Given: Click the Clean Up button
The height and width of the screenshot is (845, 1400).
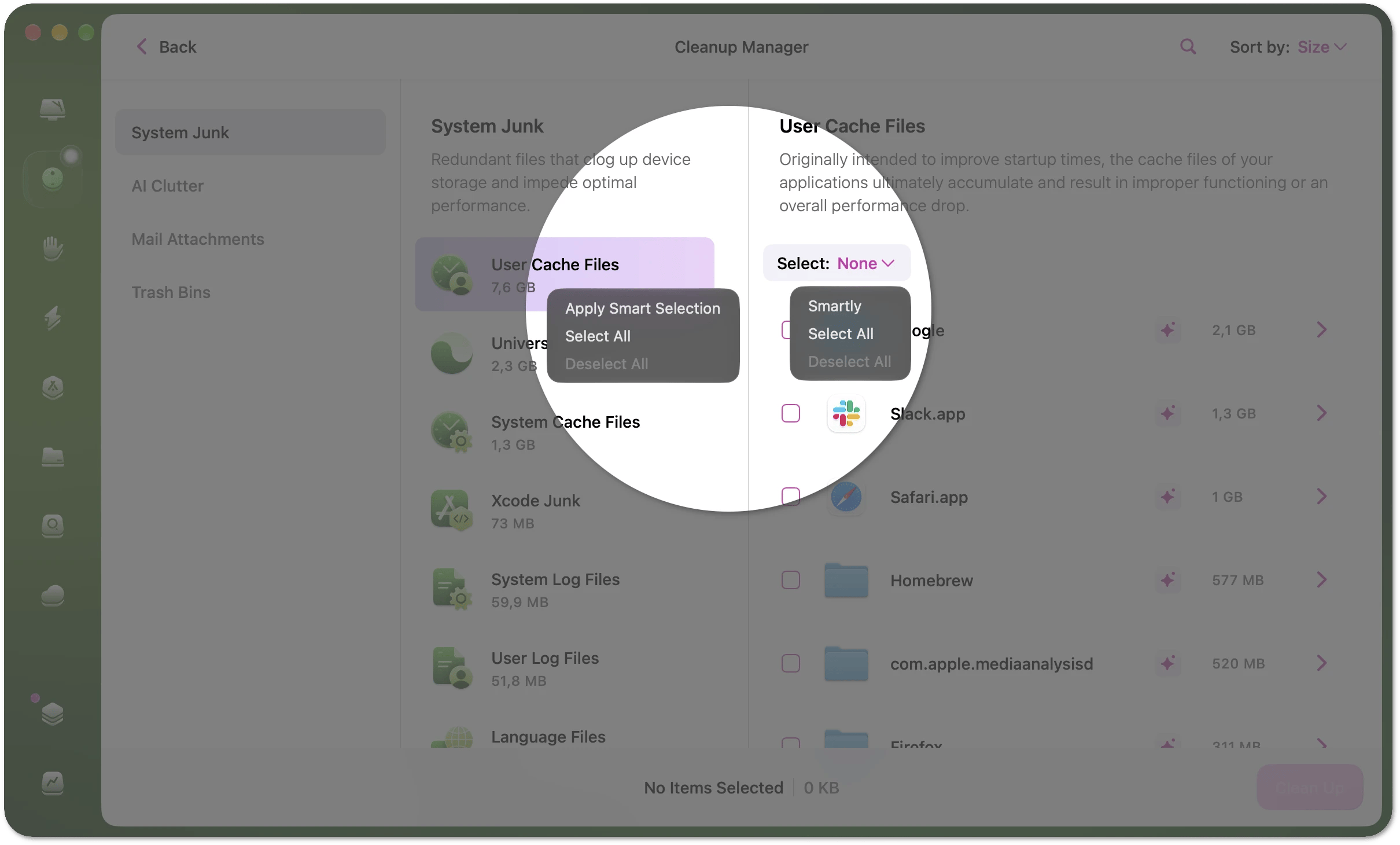Looking at the screenshot, I should click(1309, 788).
